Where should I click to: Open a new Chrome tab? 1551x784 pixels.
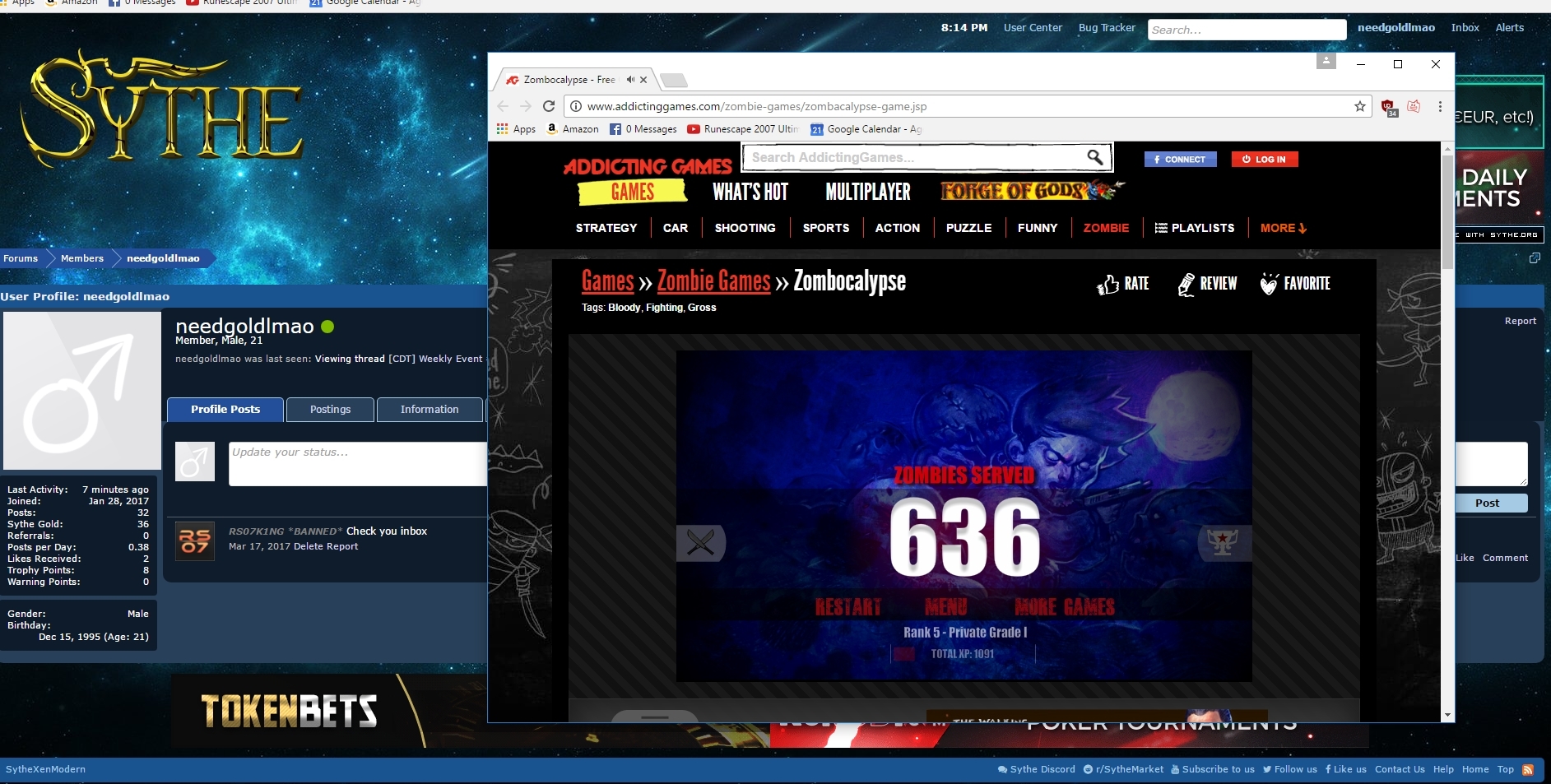674,81
